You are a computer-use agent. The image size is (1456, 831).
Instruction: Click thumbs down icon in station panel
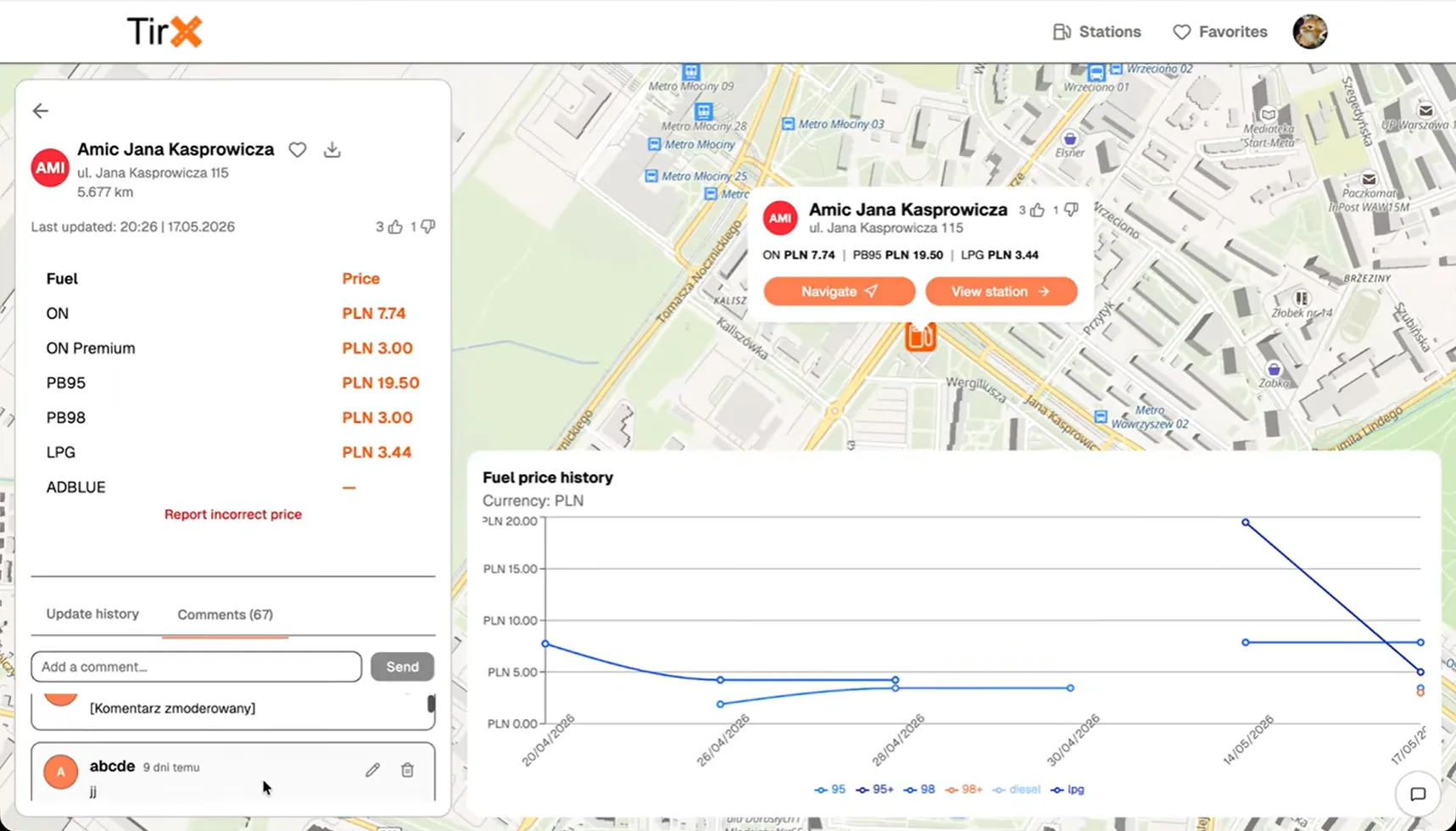point(428,226)
